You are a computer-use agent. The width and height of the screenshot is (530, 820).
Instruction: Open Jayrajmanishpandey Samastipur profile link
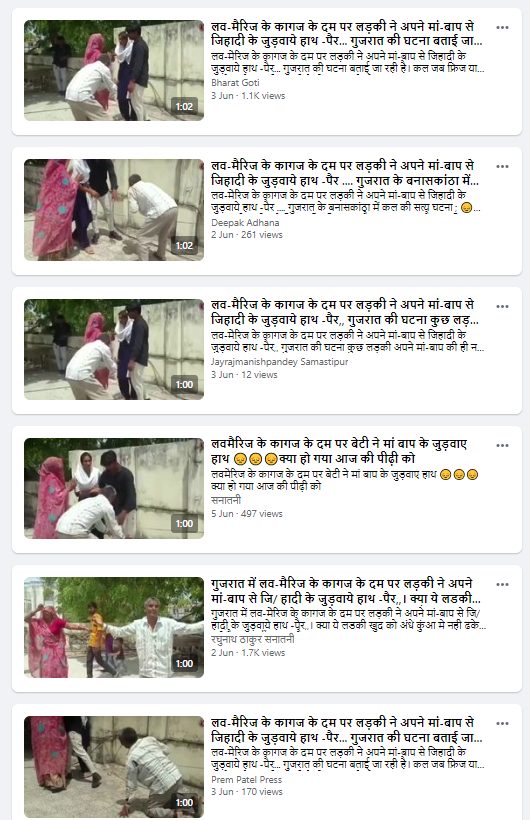pos(279,361)
